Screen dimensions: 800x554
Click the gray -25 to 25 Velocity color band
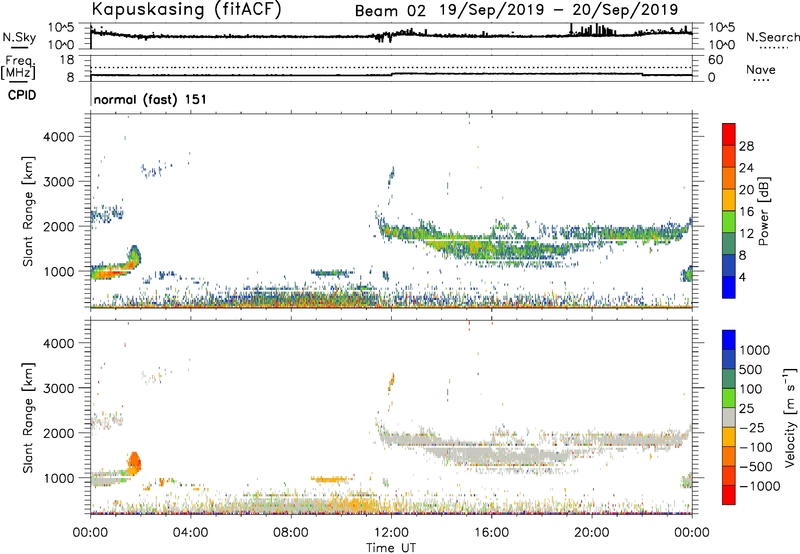[x=729, y=418]
